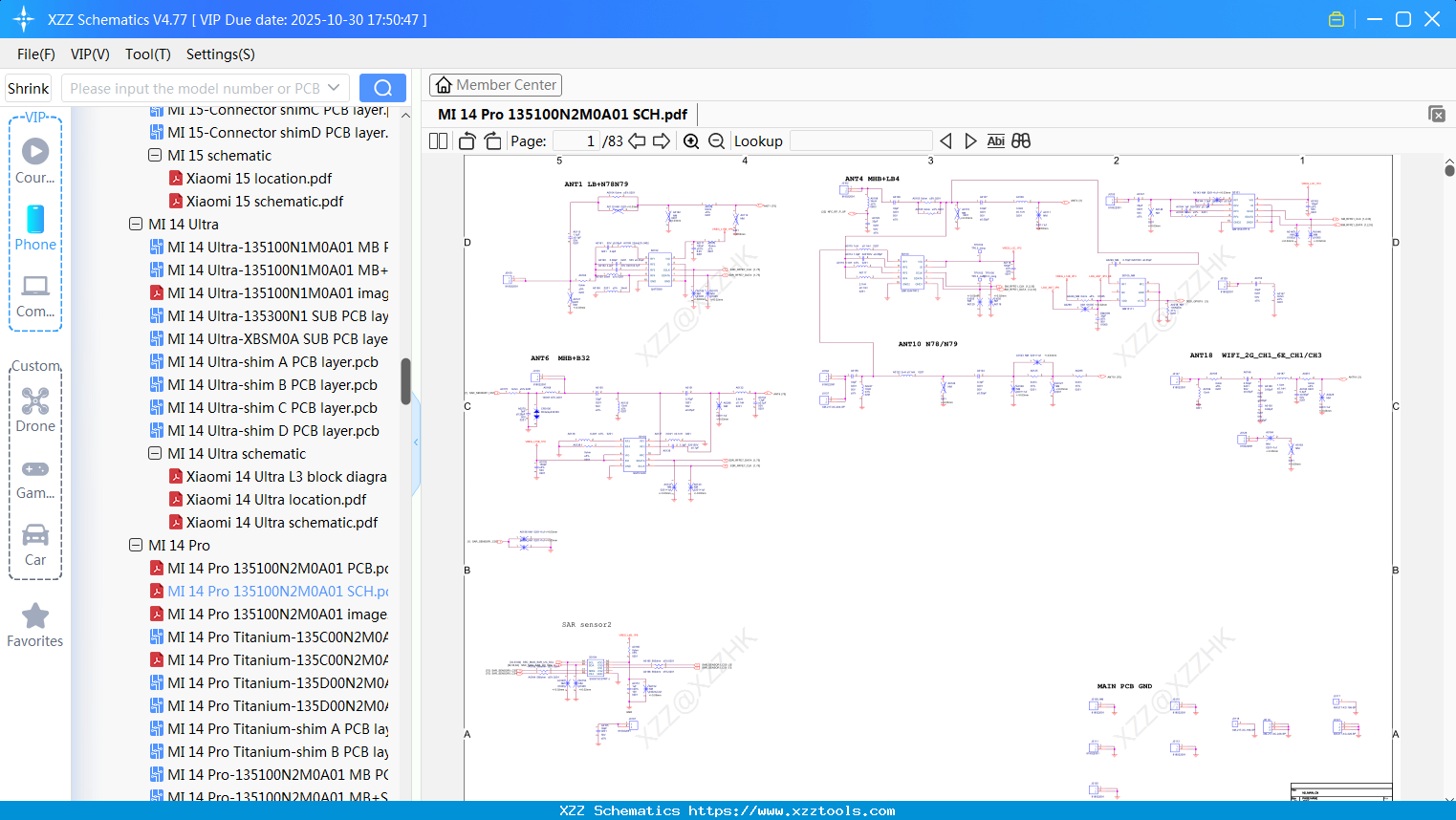Viewport: 1456px width, 820px height.
Task: Click the binoculars search icon
Action: tap(1021, 141)
